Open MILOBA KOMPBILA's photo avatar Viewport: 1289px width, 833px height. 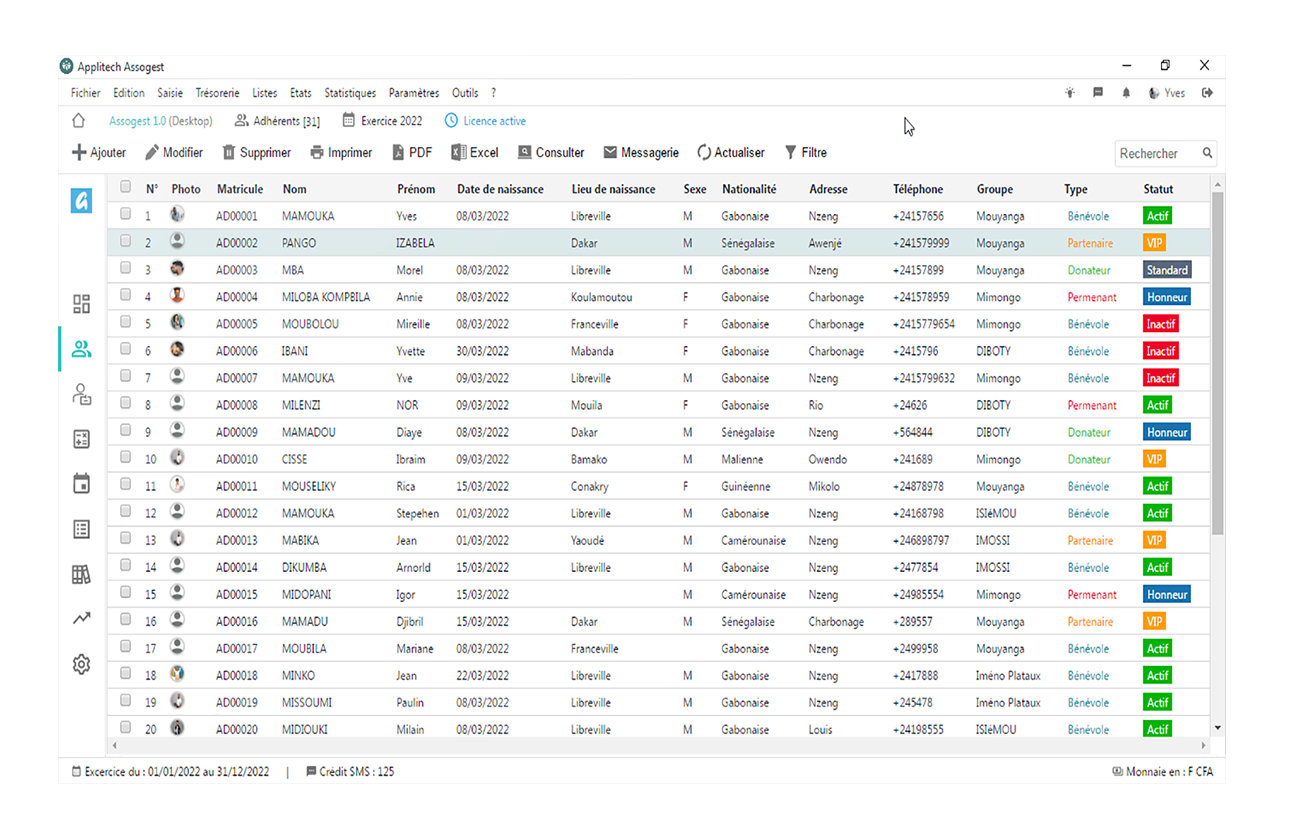[178, 295]
